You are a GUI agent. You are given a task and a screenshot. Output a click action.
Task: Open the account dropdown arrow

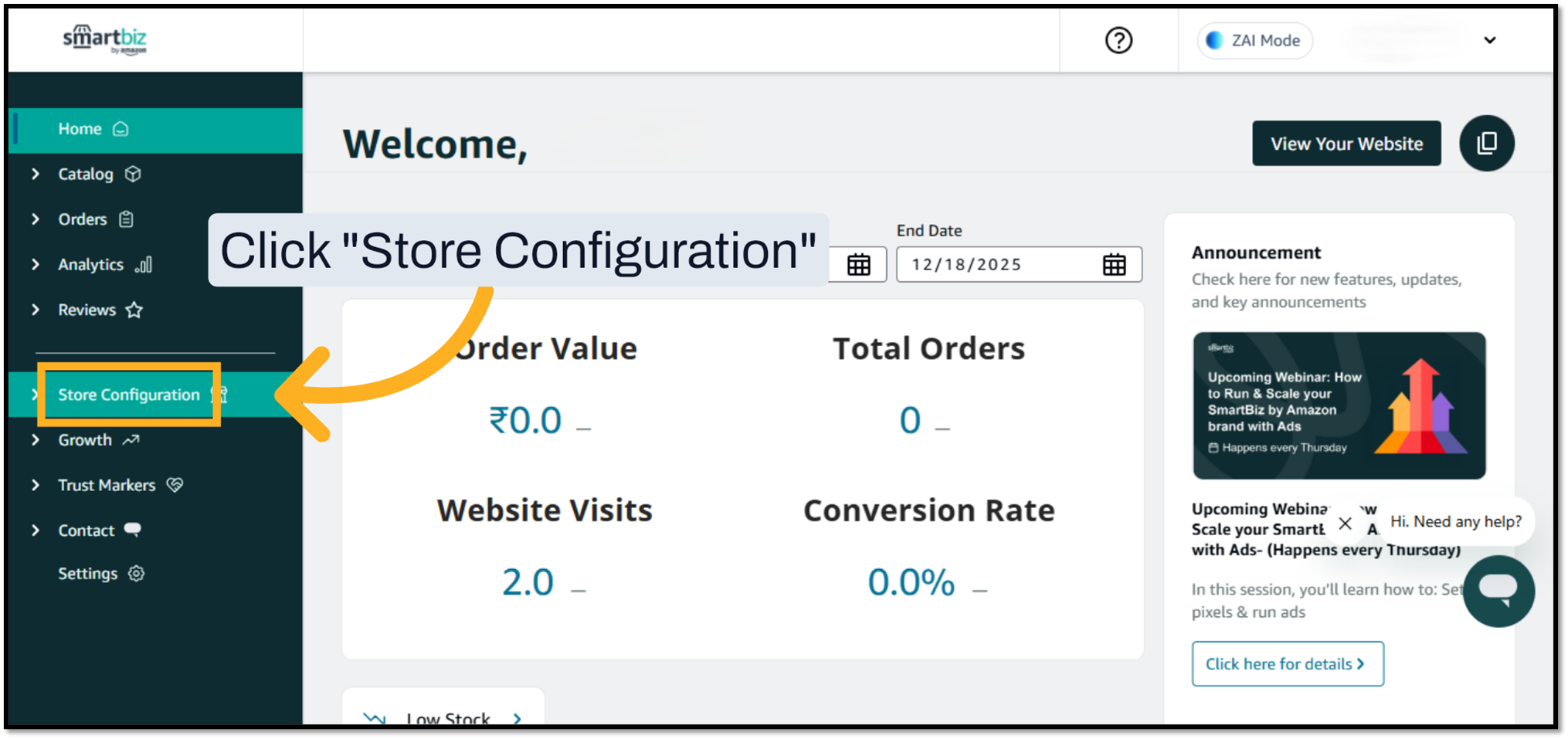tap(1490, 40)
